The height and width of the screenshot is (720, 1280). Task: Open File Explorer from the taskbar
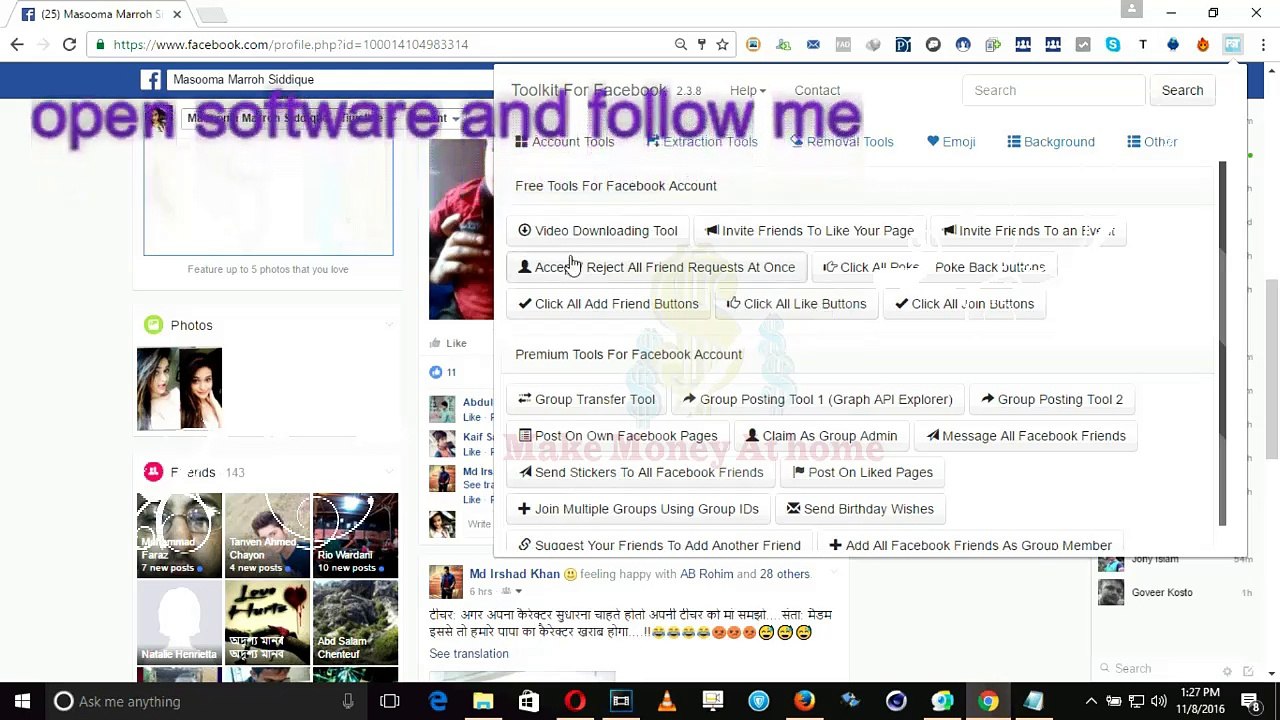tap(483, 701)
